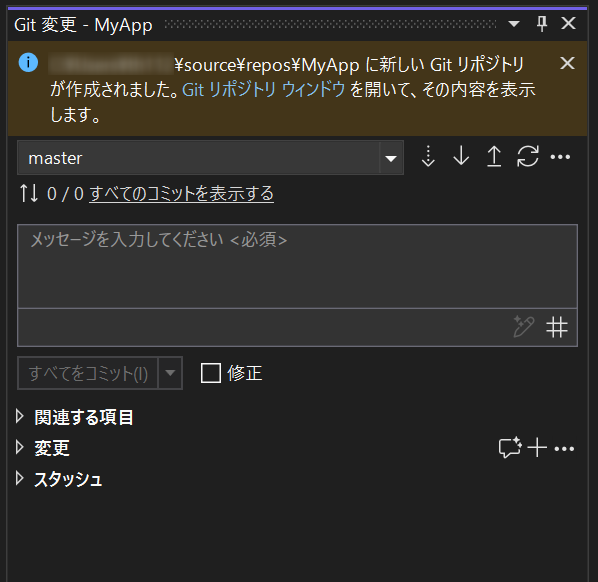Click the Sync circular arrows icon
The image size is (598, 582).
coord(527,156)
